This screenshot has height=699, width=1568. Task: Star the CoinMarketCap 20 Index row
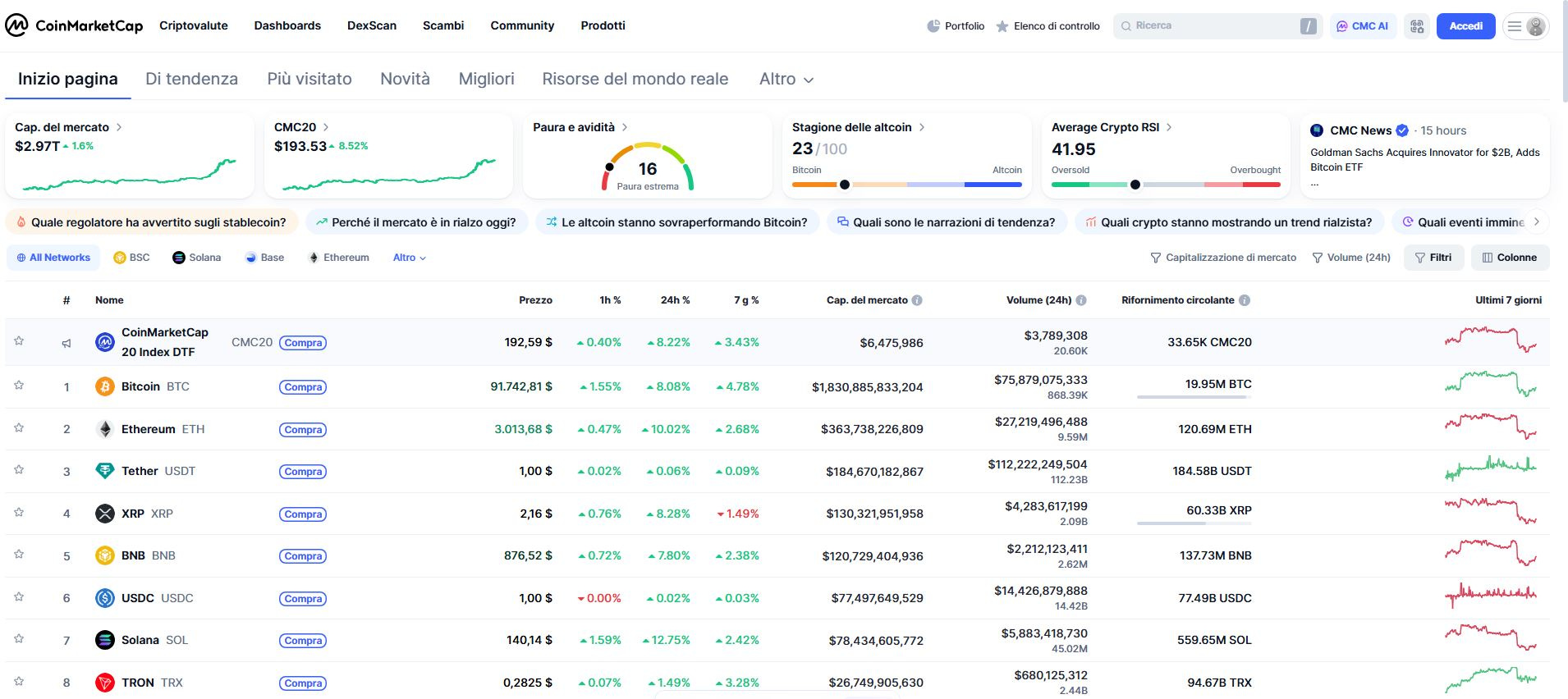coord(19,341)
